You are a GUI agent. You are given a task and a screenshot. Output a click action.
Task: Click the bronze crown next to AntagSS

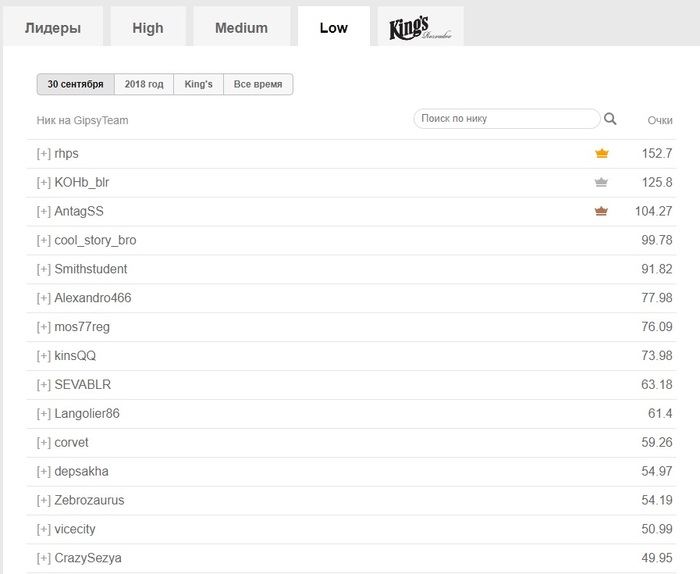[x=602, y=212]
